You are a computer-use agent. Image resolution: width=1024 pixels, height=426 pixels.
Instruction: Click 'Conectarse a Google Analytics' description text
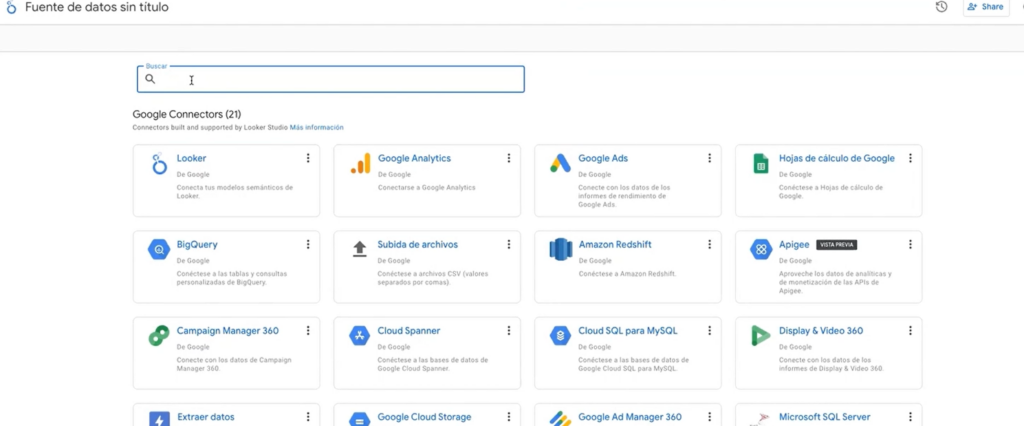tap(426, 188)
